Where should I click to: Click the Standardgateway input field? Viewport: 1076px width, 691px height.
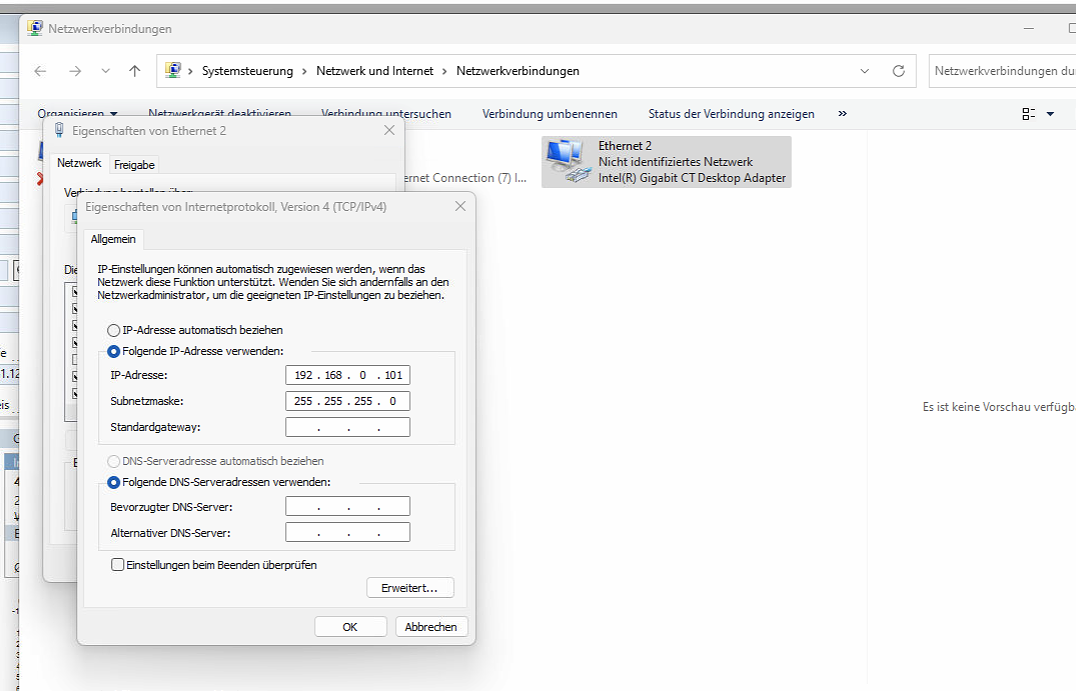tap(347, 428)
